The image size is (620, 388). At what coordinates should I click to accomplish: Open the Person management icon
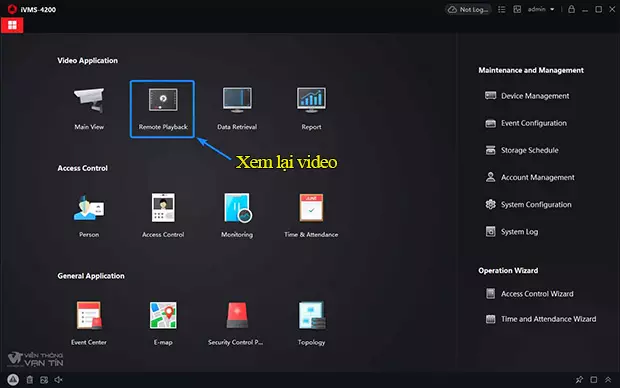coord(89,207)
